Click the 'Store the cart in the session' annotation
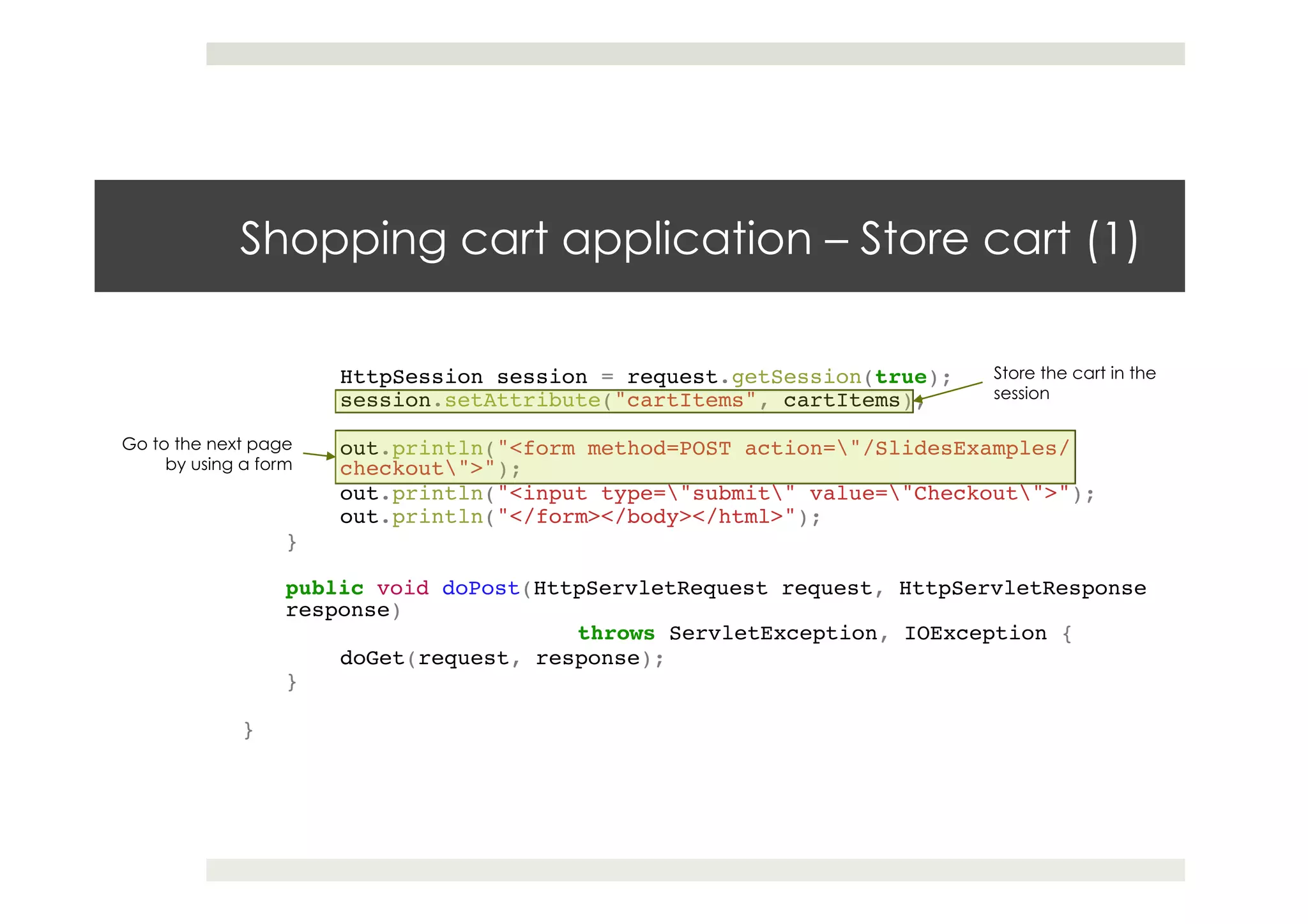1308x924 pixels. tap(1074, 383)
